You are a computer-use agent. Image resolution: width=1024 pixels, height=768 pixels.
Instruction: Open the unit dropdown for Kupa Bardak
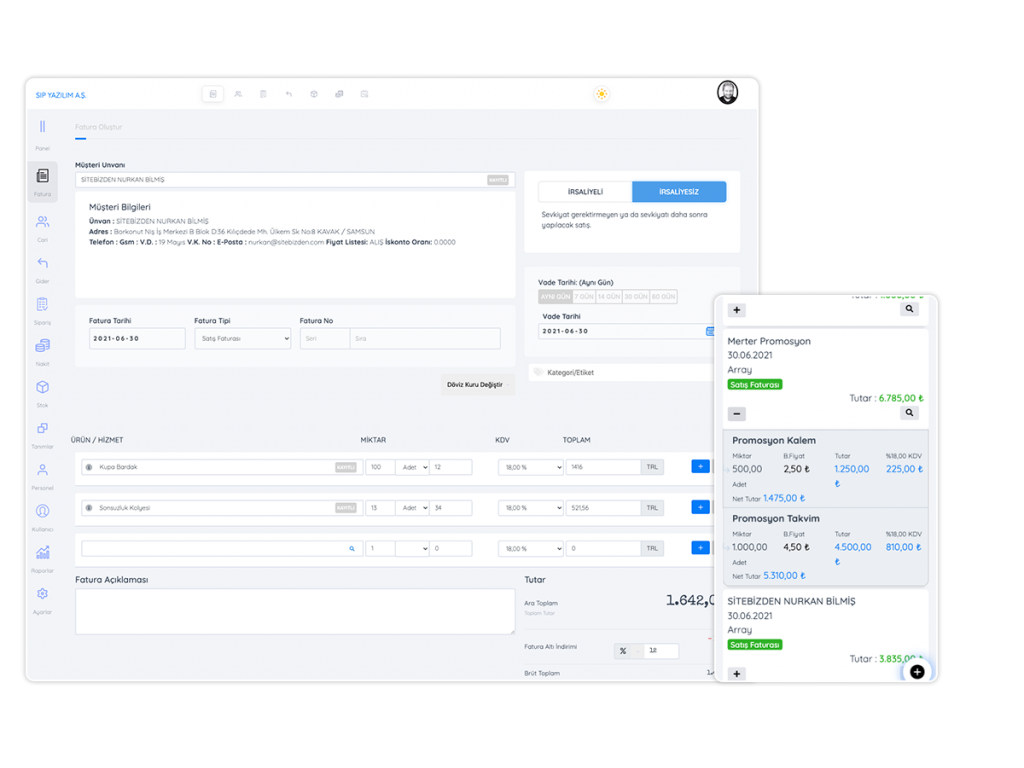click(x=412, y=467)
